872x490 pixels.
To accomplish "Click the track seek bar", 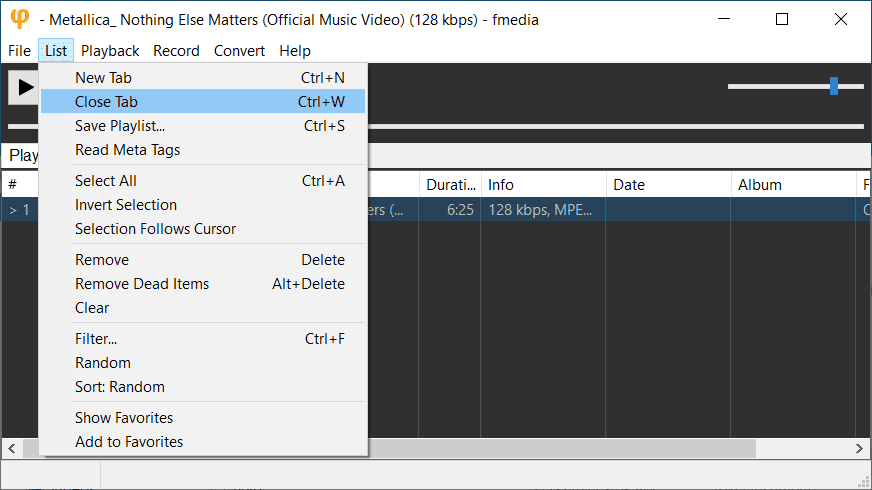I will [616, 126].
